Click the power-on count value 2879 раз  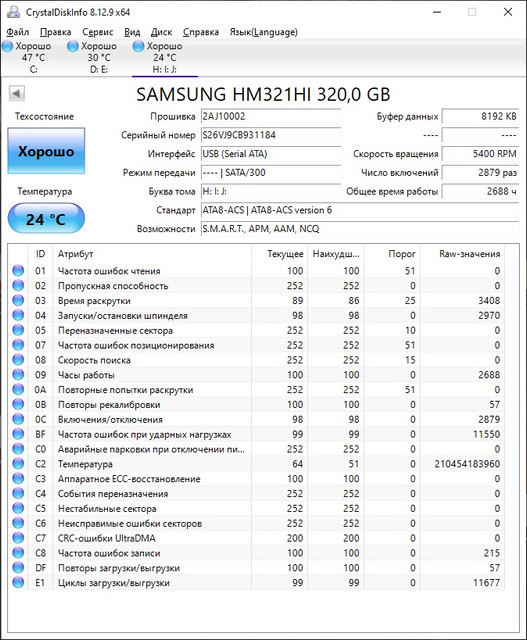[480, 173]
